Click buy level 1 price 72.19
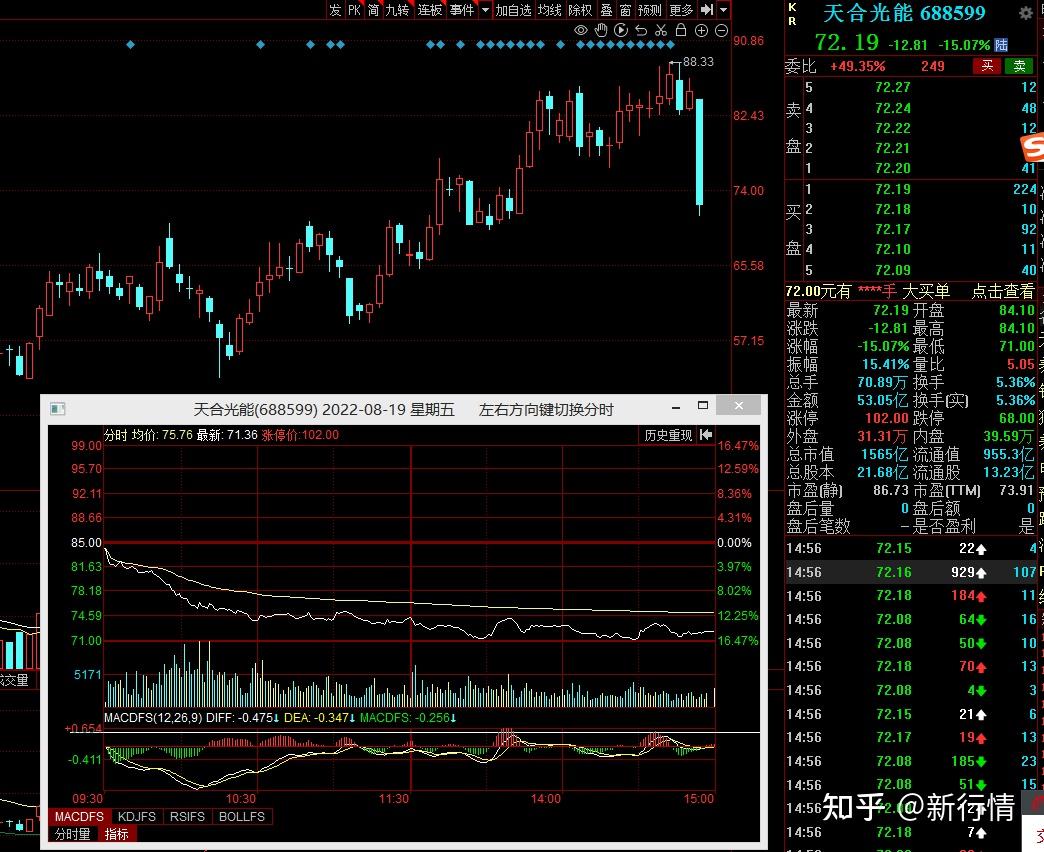 (892, 189)
